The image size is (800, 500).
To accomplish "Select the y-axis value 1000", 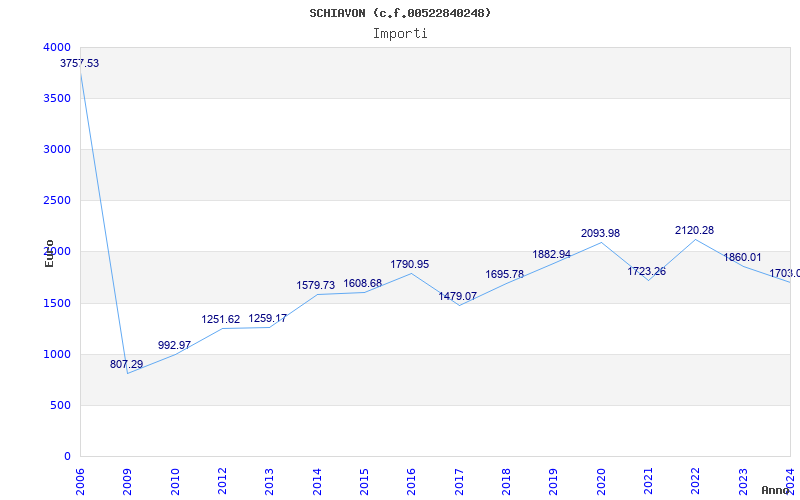I will coord(57,354).
